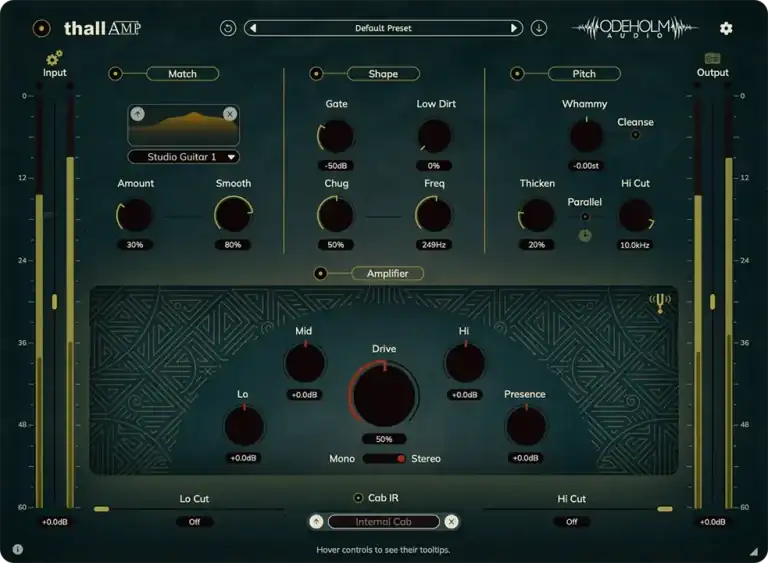Go to next preset arrow

click(x=514, y=28)
